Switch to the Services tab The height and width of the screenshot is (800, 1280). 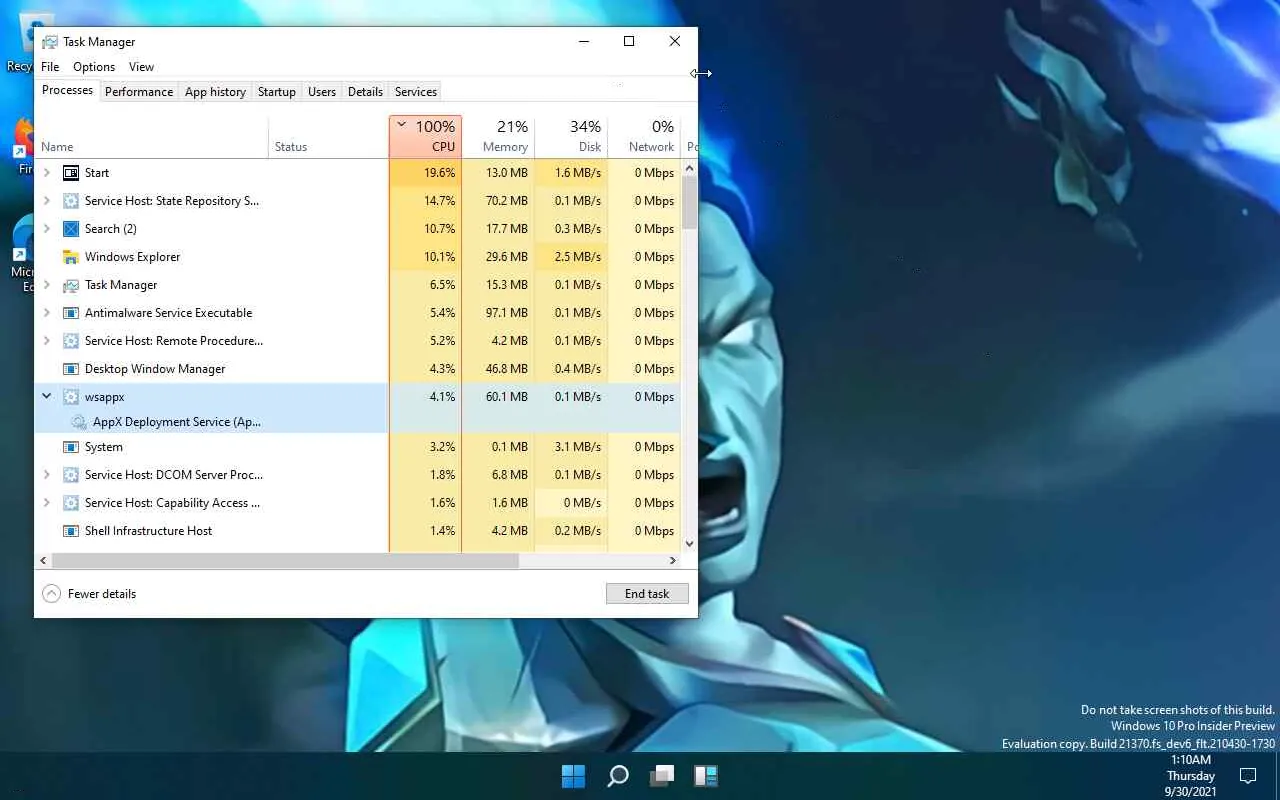click(x=416, y=92)
